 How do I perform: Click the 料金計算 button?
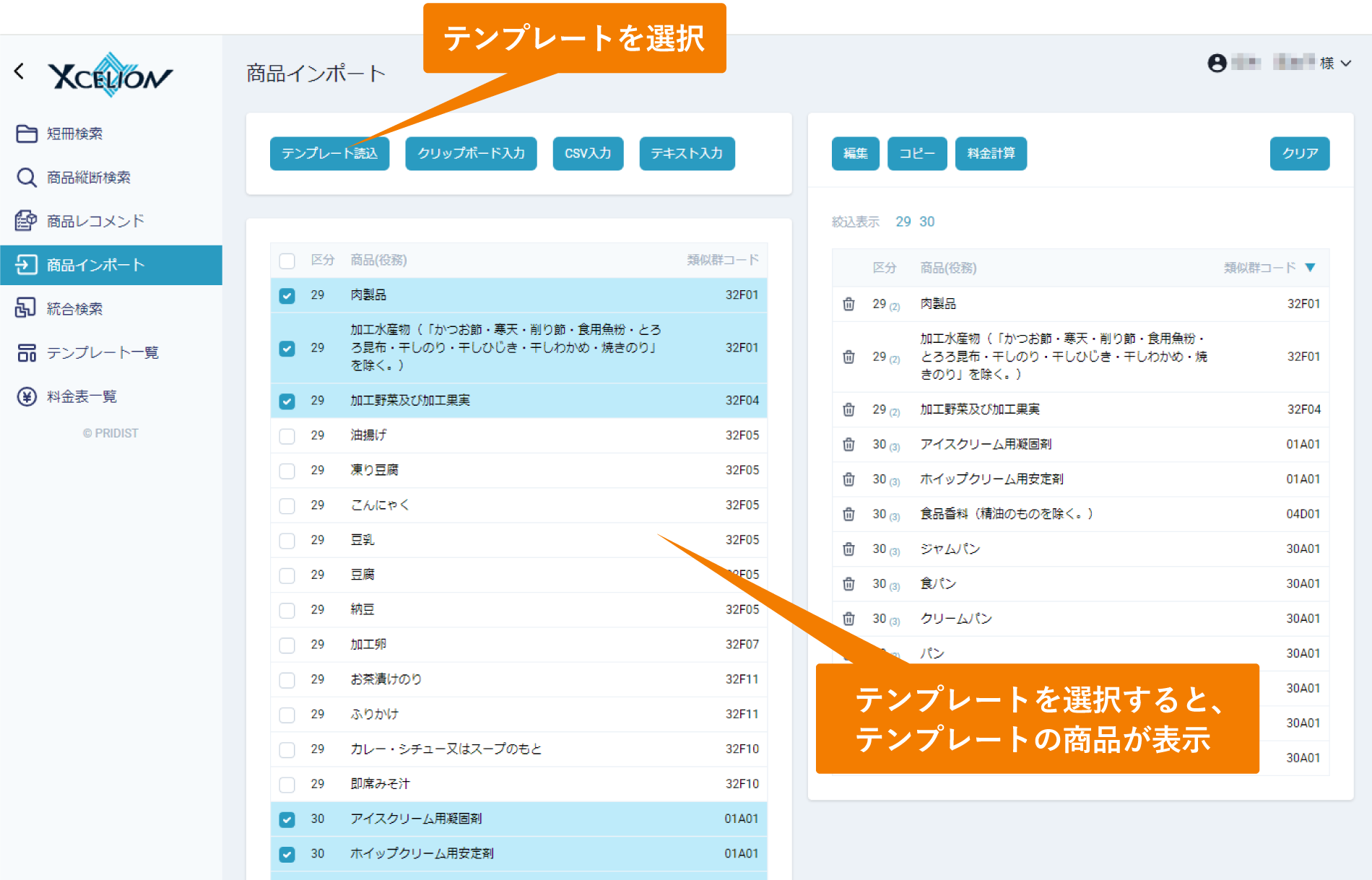[x=991, y=153]
